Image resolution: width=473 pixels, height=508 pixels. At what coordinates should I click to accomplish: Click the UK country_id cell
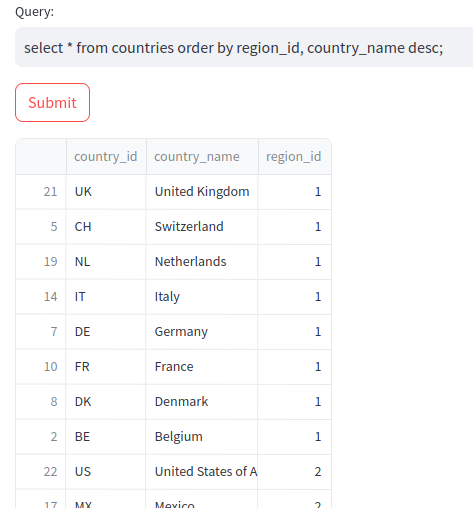[x=106, y=192]
